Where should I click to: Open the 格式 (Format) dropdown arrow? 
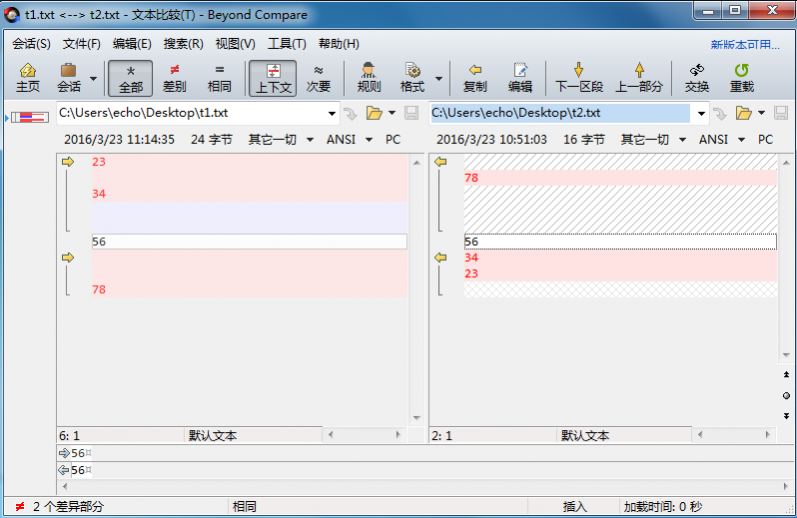click(438, 77)
